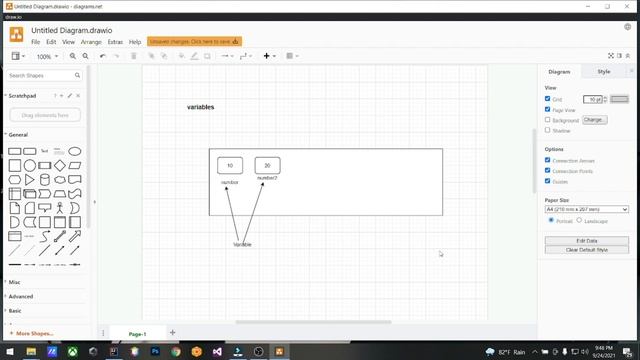Open the view panels dropdown in toolbar
The image size is (640, 360).
[x=18, y=56]
